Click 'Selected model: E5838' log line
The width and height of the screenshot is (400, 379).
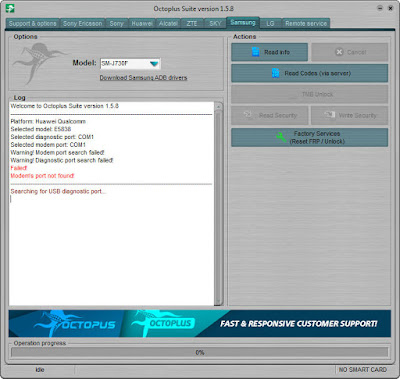tap(41, 129)
